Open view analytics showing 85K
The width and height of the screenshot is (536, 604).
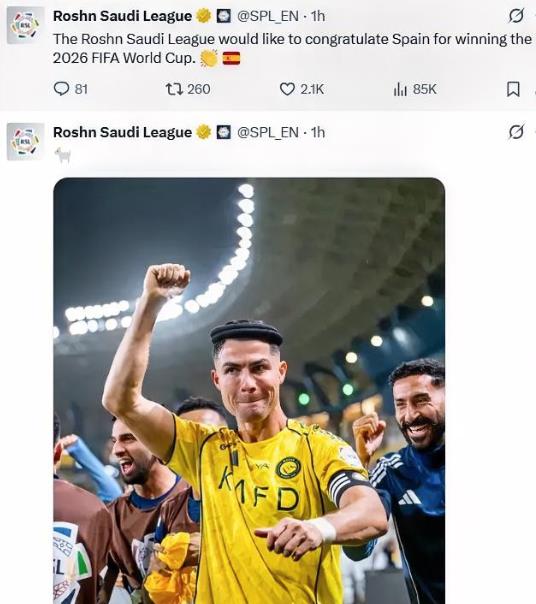pos(400,89)
